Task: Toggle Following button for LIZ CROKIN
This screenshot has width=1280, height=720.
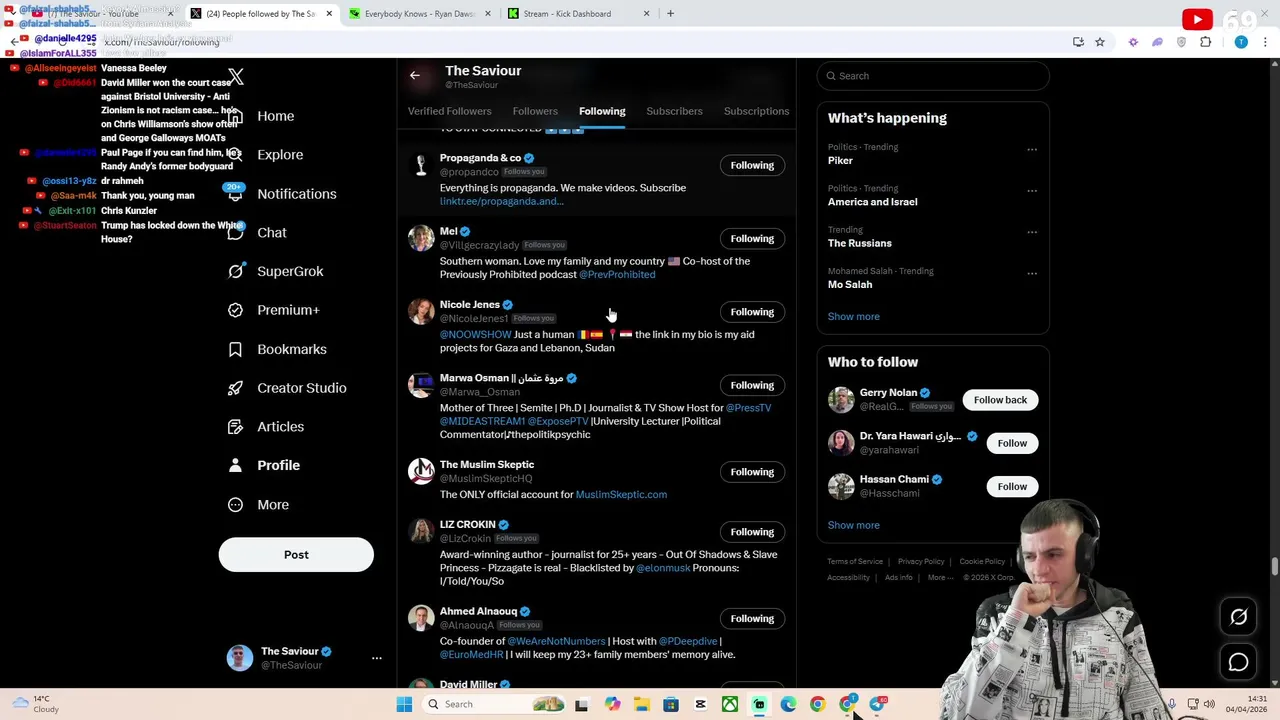Action: pyautogui.click(x=752, y=532)
